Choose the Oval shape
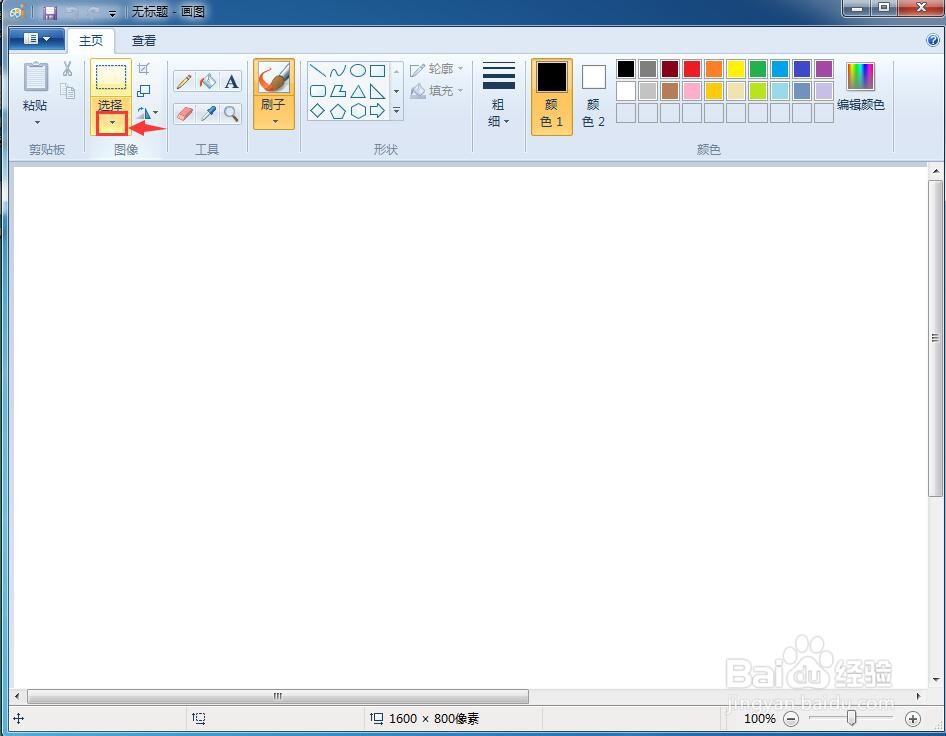Image resolution: width=946 pixels, height=736 pixels. [x=358, y=71]
